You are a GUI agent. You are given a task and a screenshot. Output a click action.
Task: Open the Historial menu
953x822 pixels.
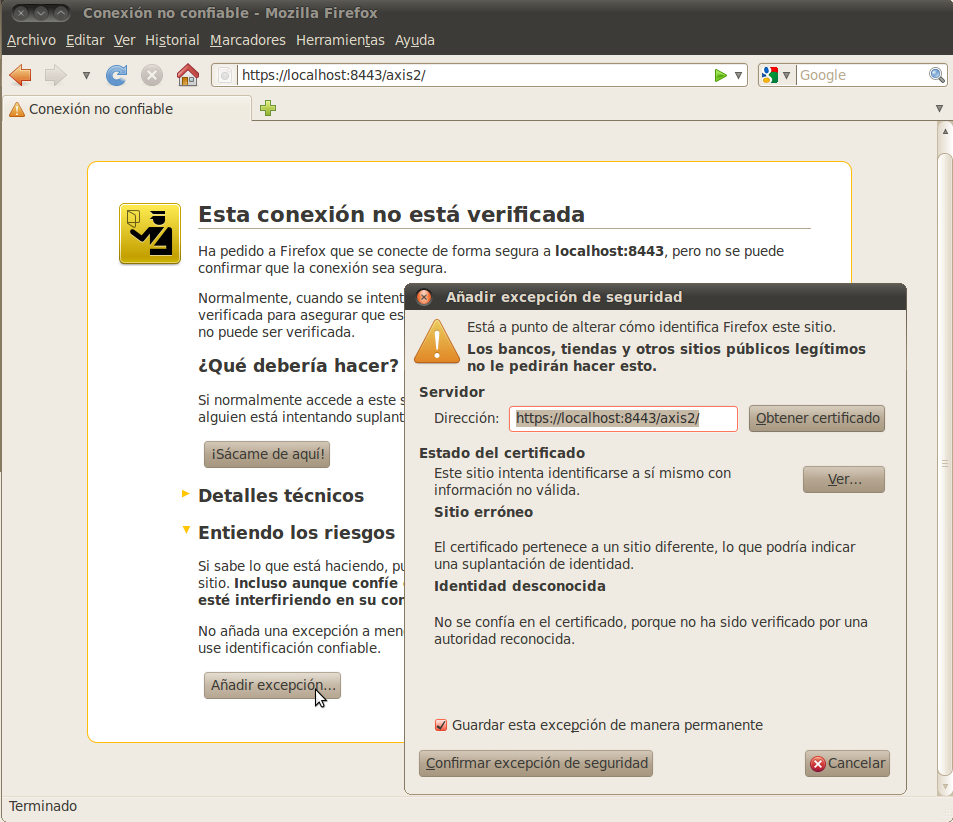[x=172, y=40]
